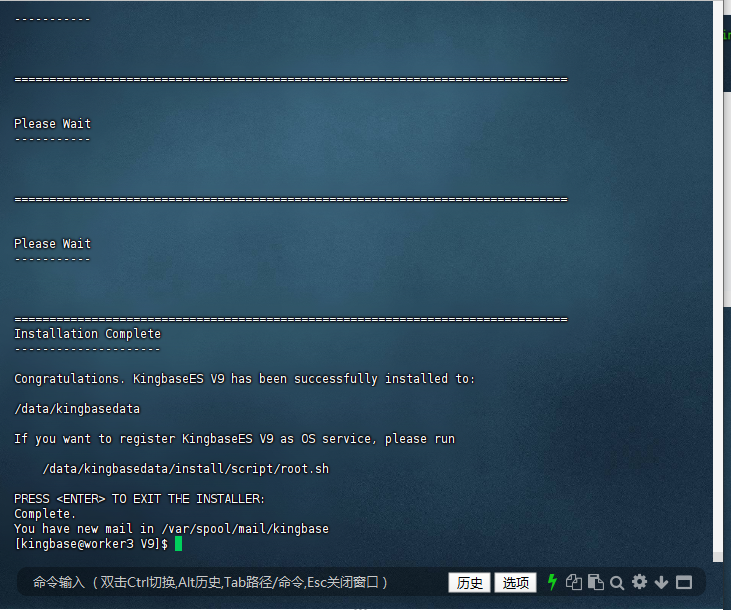Click the copy icon in command bar
731x610 pixels.
tap(573, 582)
